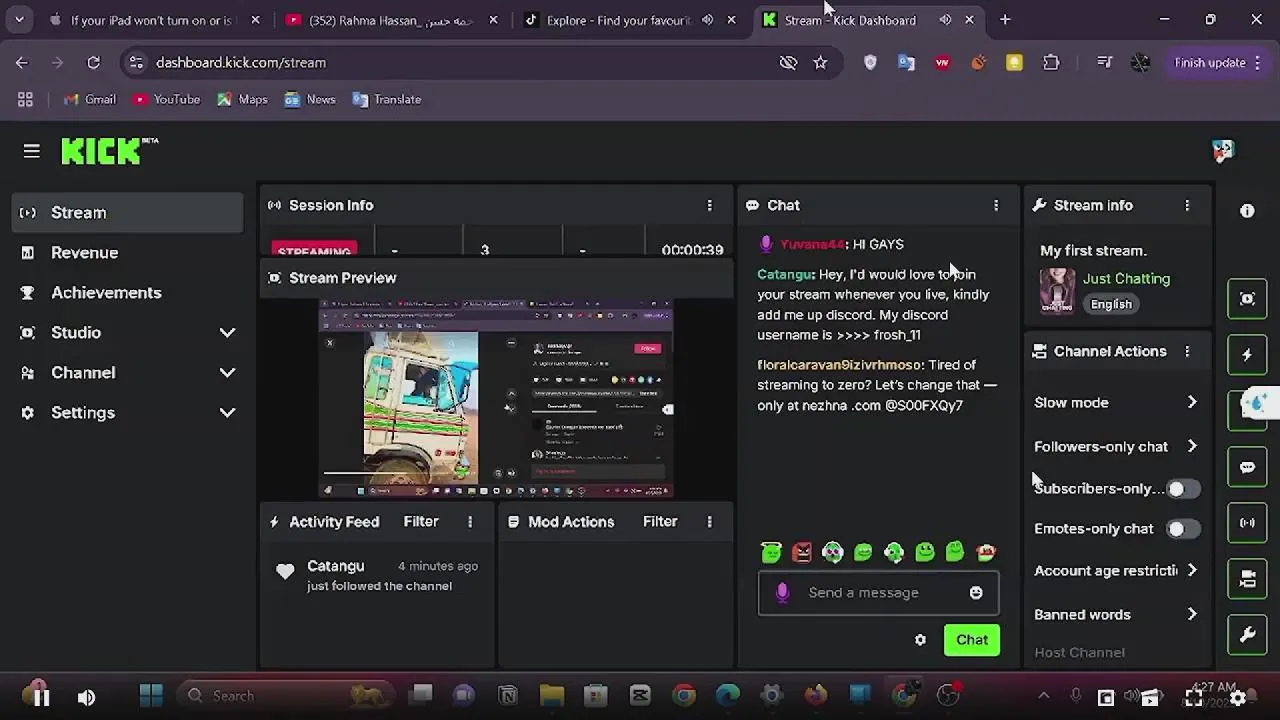Screen dimensions: 1280x720
Task: Click the chat bubble widget icon in right sidebar
Action: coord(1247,467)
